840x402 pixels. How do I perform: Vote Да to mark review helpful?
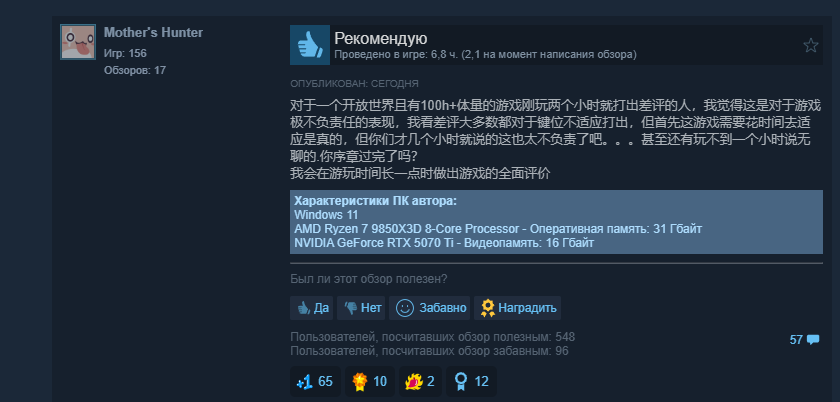(312, 308)
